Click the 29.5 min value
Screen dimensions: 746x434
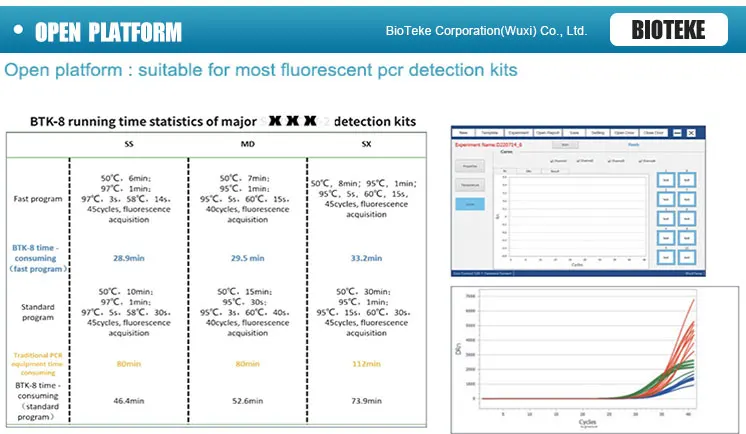tap(247, 258)
